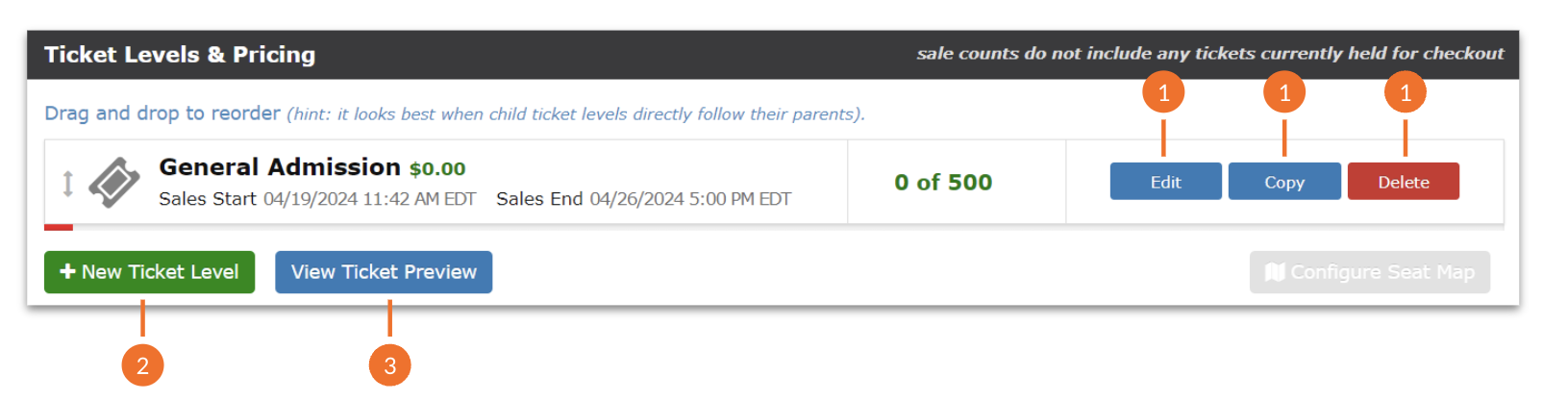Select the General Admission ticket title
Screen dimensions: 1568x401
pos(279,167)
